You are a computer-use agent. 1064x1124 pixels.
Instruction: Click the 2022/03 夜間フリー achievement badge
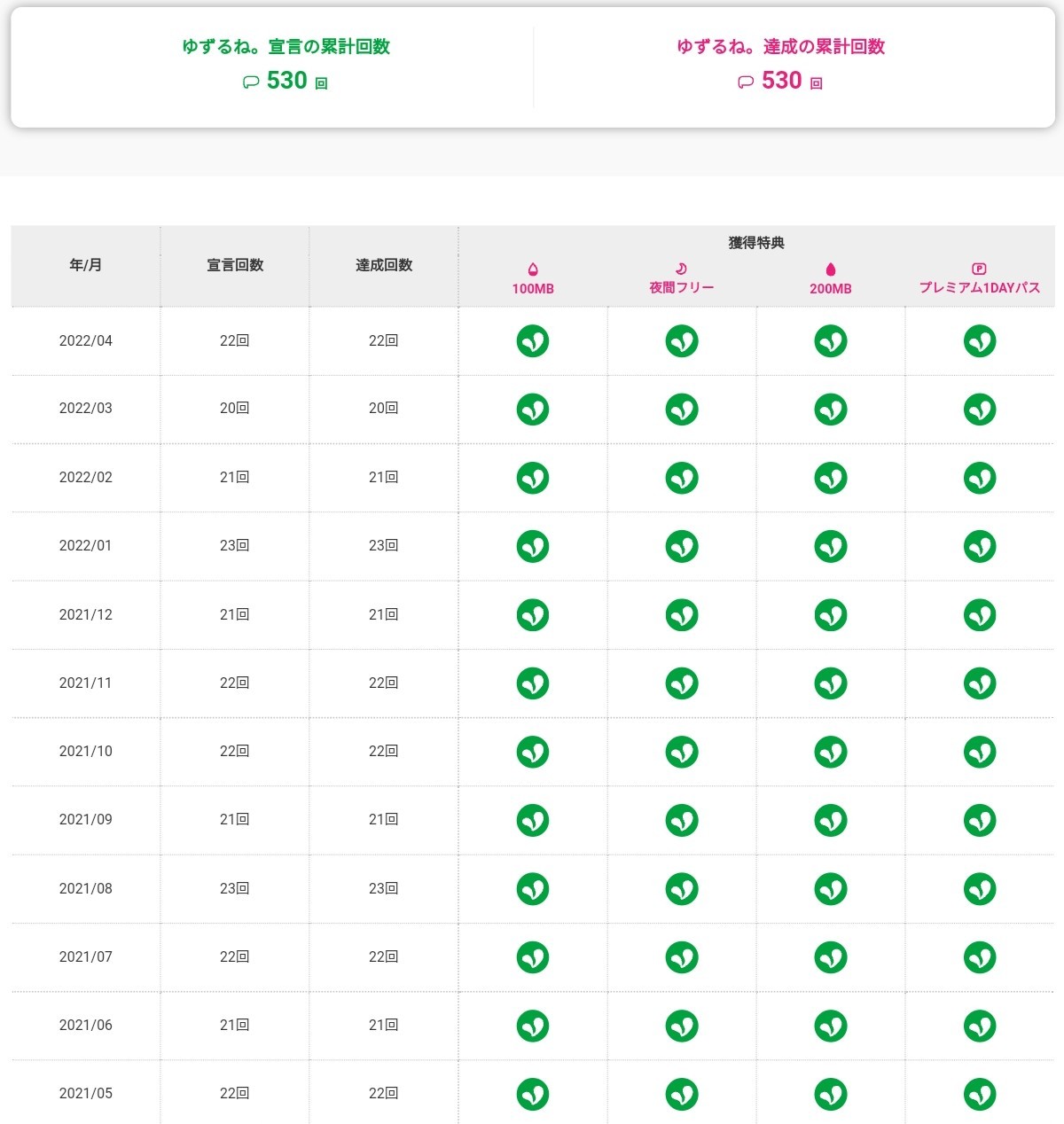[682, 410]
